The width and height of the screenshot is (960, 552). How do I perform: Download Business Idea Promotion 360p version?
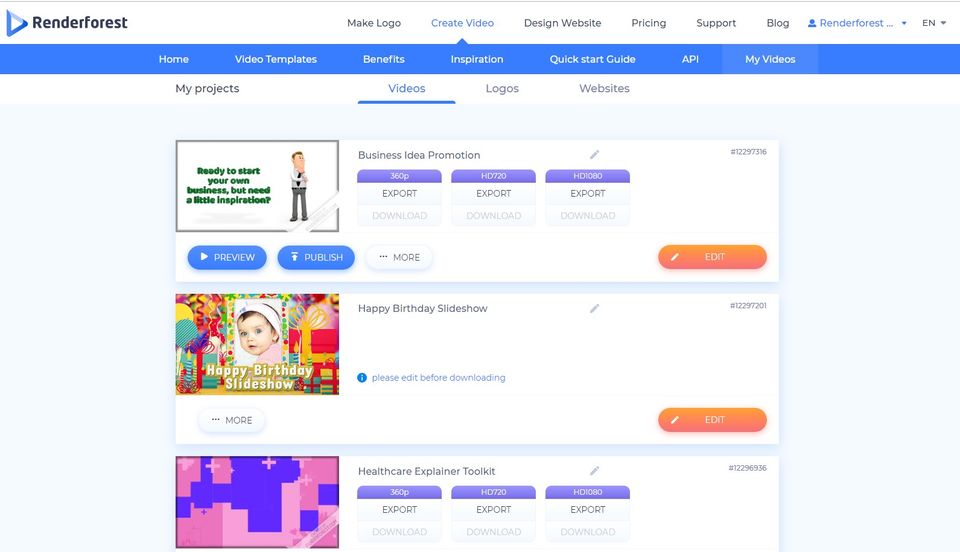(x=399, y=215)
